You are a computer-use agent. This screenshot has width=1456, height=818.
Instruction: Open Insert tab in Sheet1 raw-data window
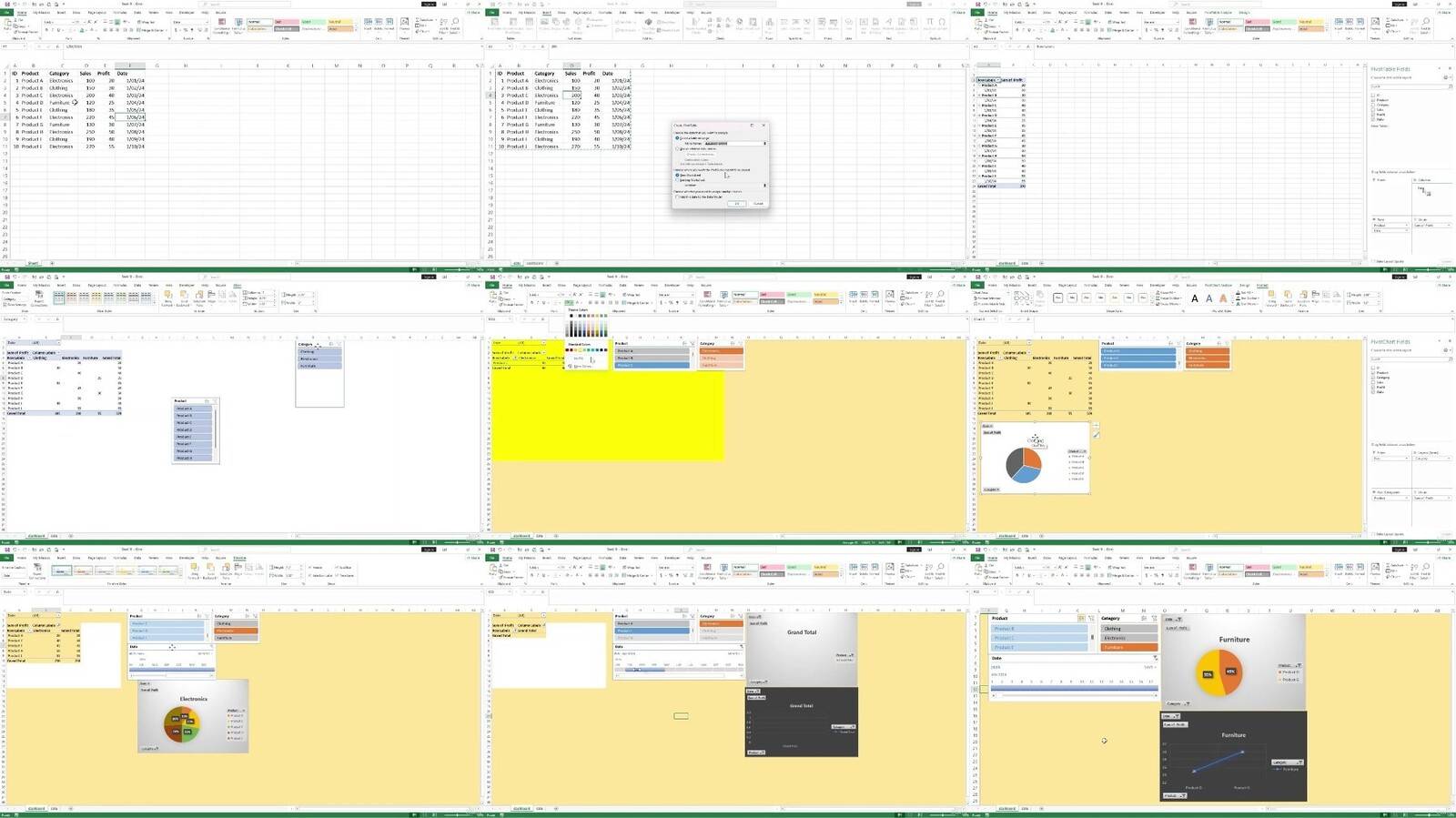tap(61, 13)
